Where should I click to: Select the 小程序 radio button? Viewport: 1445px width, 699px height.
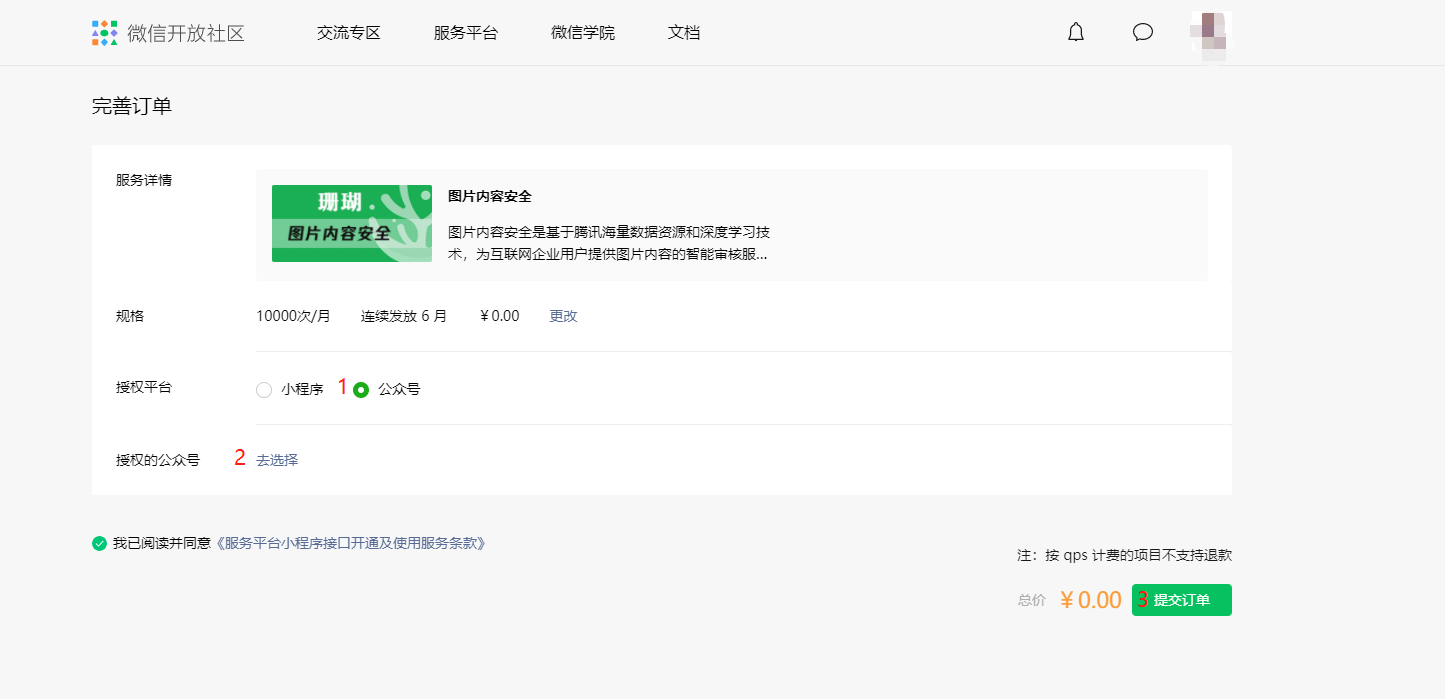click(x=264, y=390)
